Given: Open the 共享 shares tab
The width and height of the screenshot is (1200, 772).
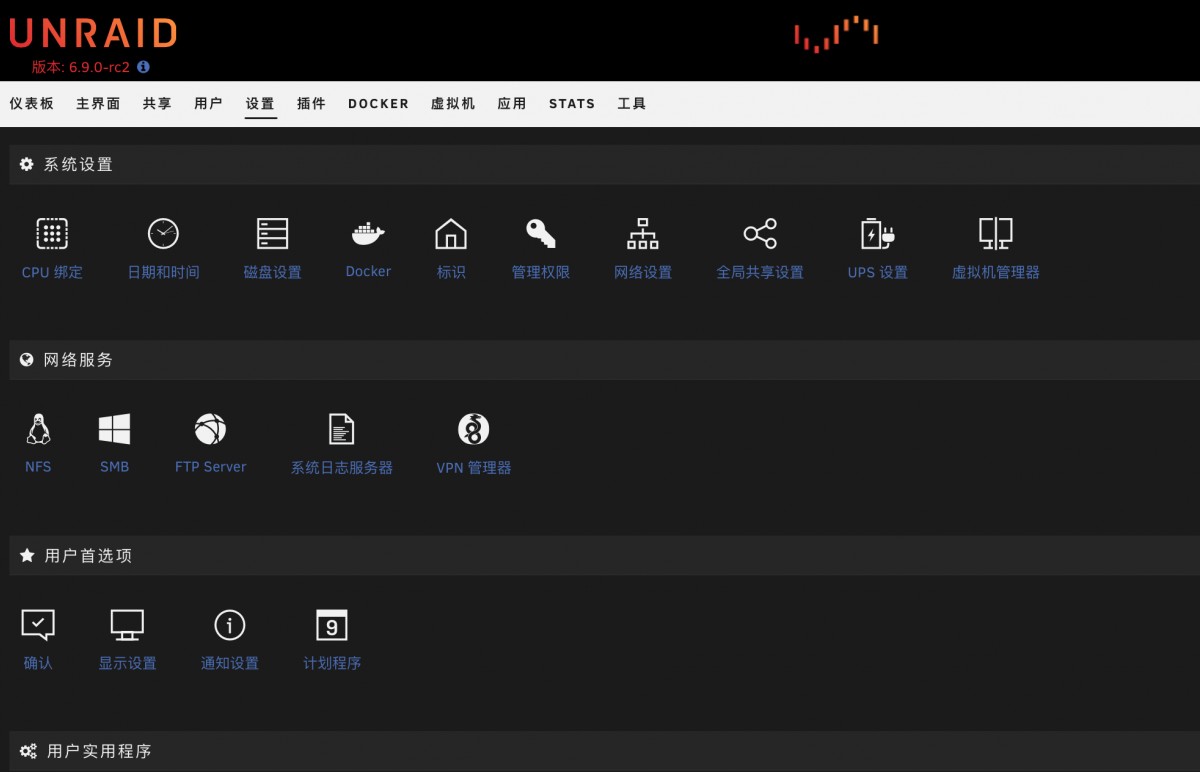Looking at the screenshot, I should pos(157,103).
